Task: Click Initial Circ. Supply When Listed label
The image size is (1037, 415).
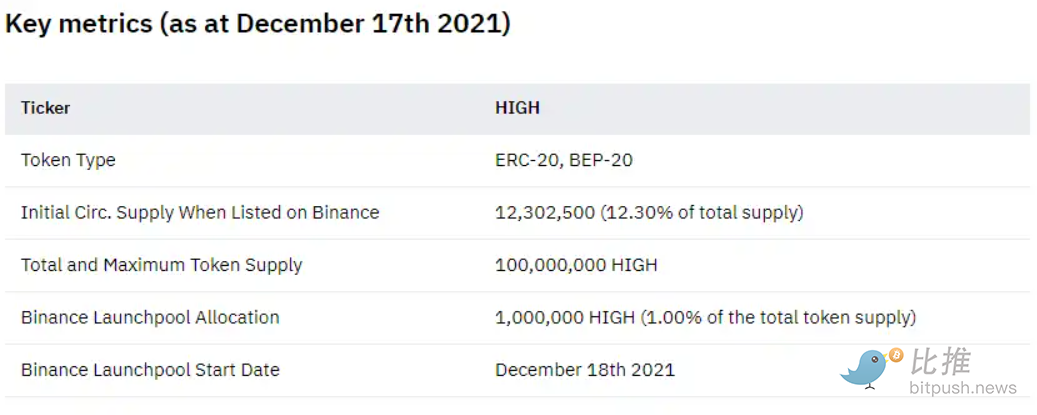Action: tap(200, 213)
